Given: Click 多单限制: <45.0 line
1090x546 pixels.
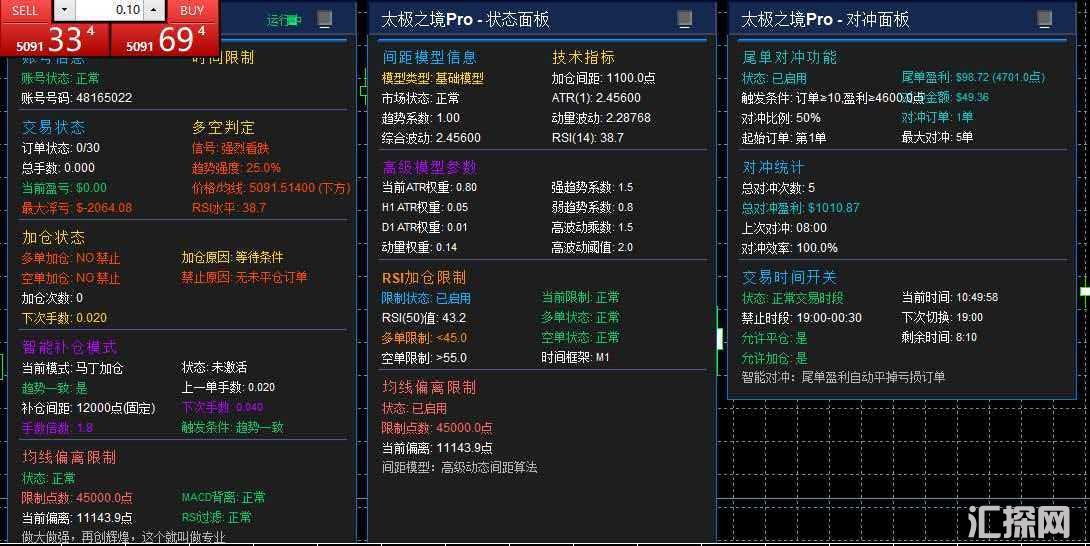Looking at the screenshot, I should coord(424,338).
